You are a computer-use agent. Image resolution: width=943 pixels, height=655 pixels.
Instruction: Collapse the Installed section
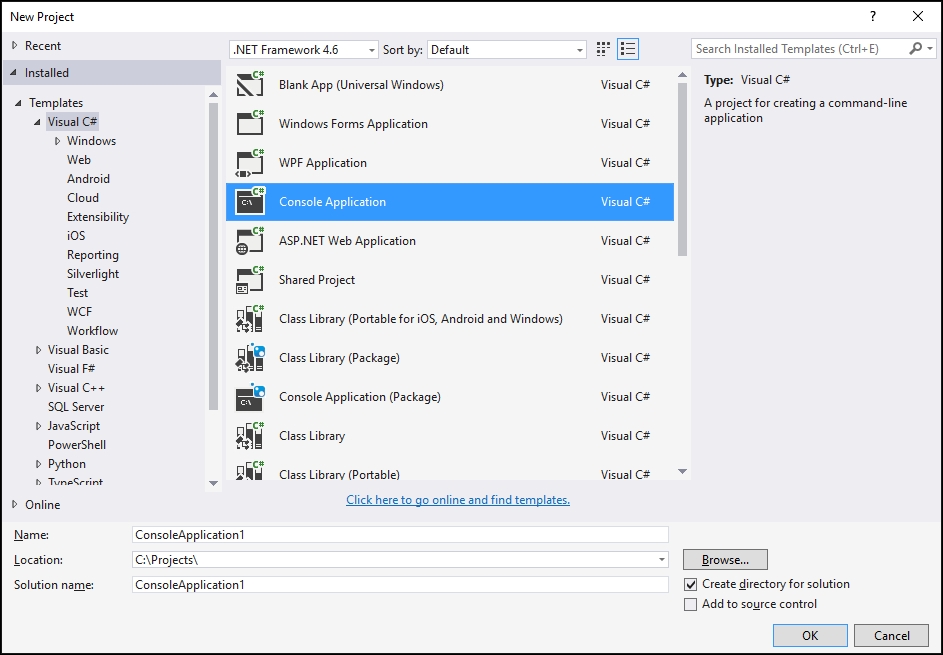point(14,73)
